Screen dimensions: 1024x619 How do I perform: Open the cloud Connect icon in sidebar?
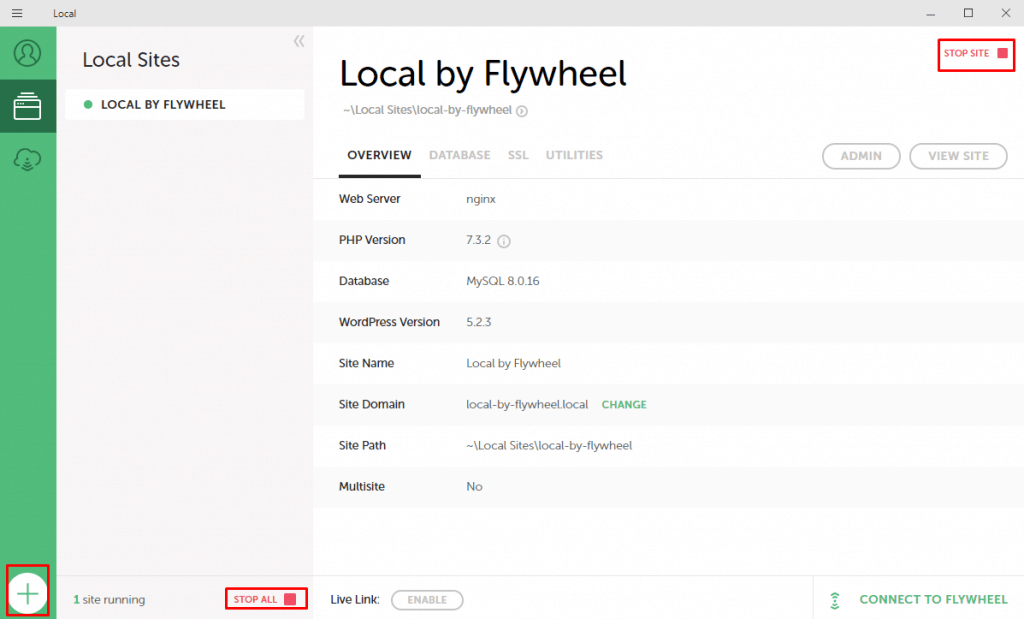(27, 159)
